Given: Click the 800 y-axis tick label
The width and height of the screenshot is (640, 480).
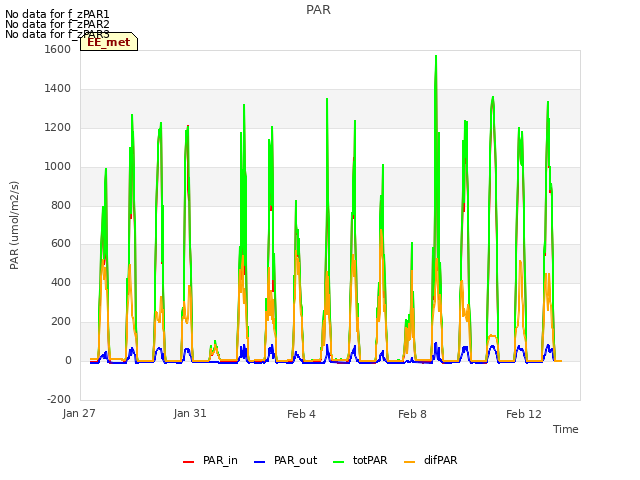Looking at the screenshot, I should [61, 205].
